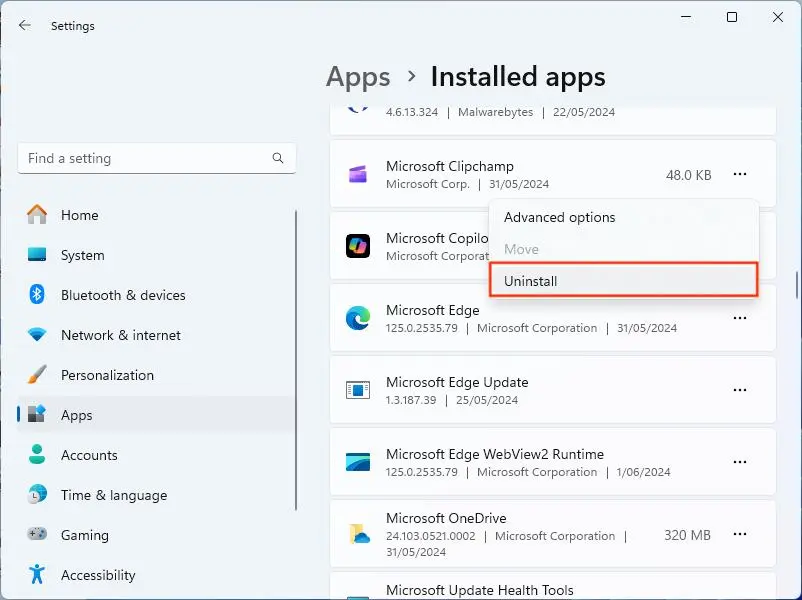Maximize the Settings window

[732, 17]
